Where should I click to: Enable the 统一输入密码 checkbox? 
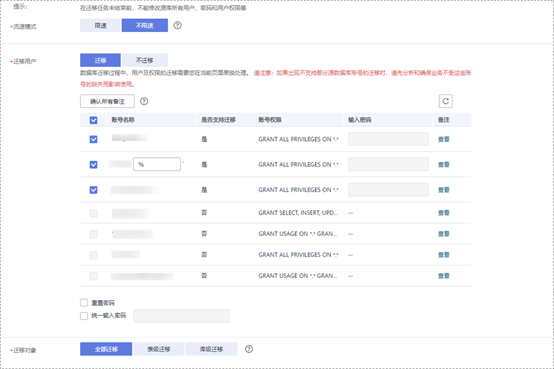(x=84, y=316)
